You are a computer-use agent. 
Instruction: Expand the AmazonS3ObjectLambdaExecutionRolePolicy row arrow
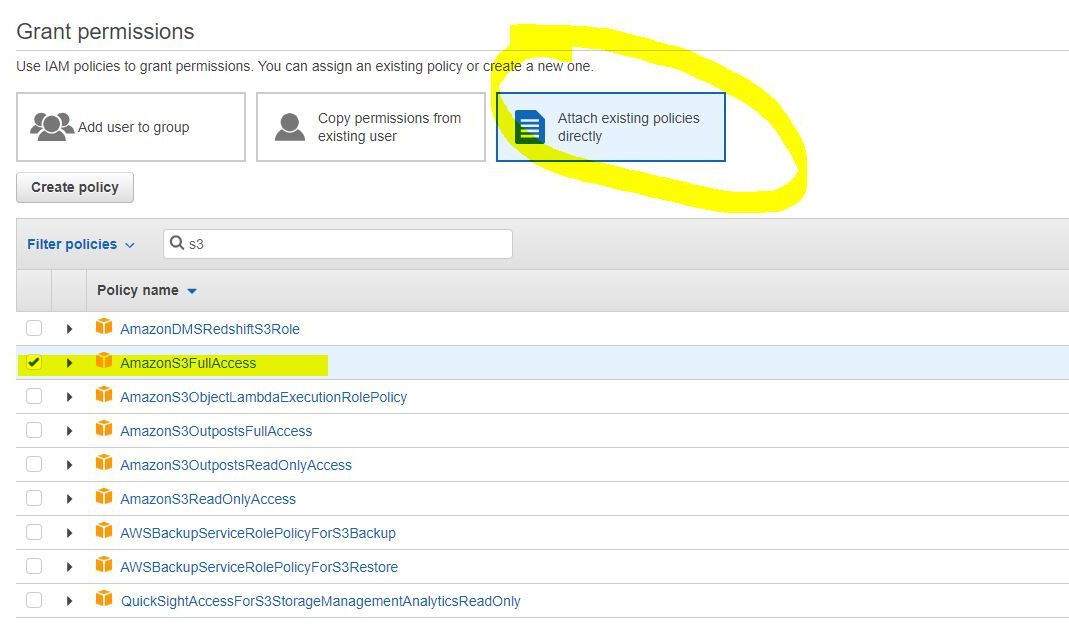point(69,397)
